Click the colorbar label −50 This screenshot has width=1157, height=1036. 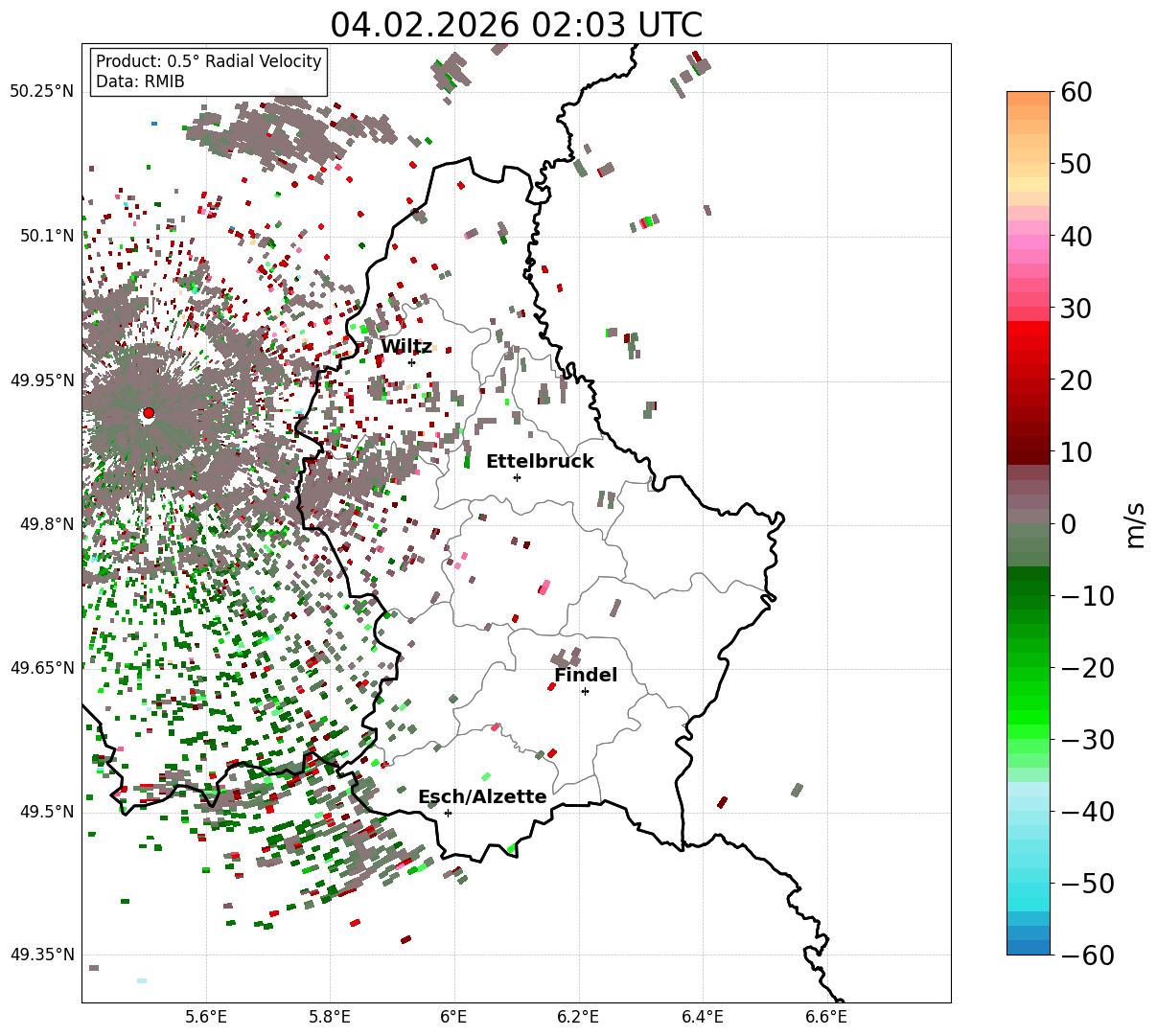tap(1087, 884)
